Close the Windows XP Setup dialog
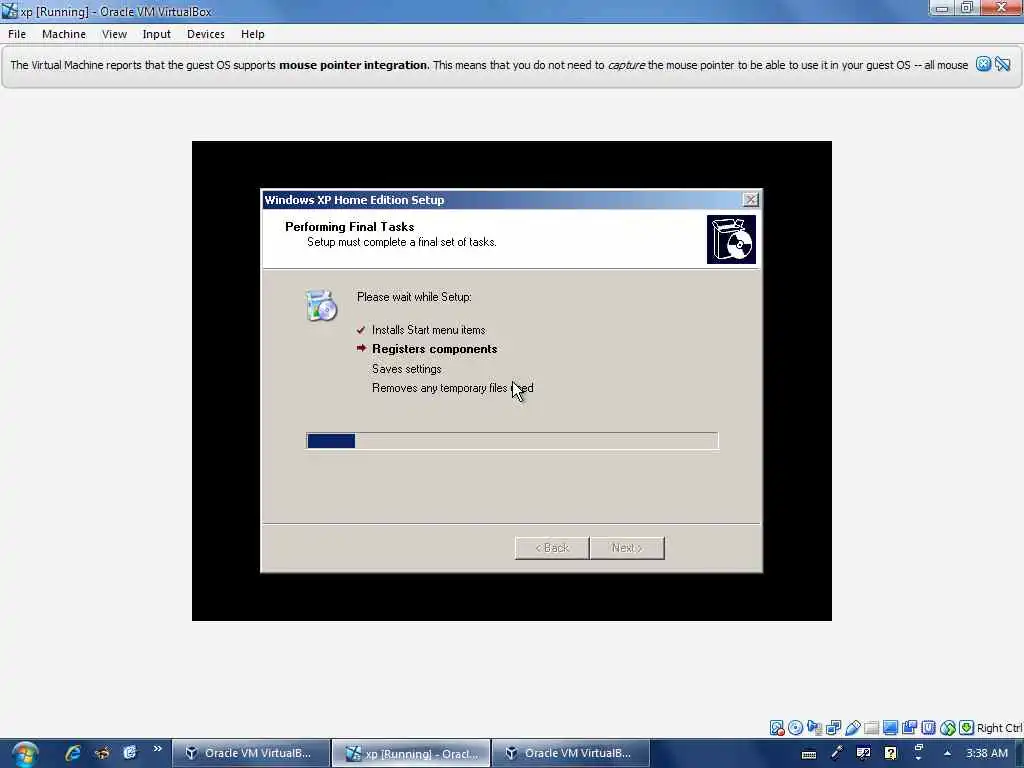Viewport: 1024px width, 768px height. coord(751,199)
